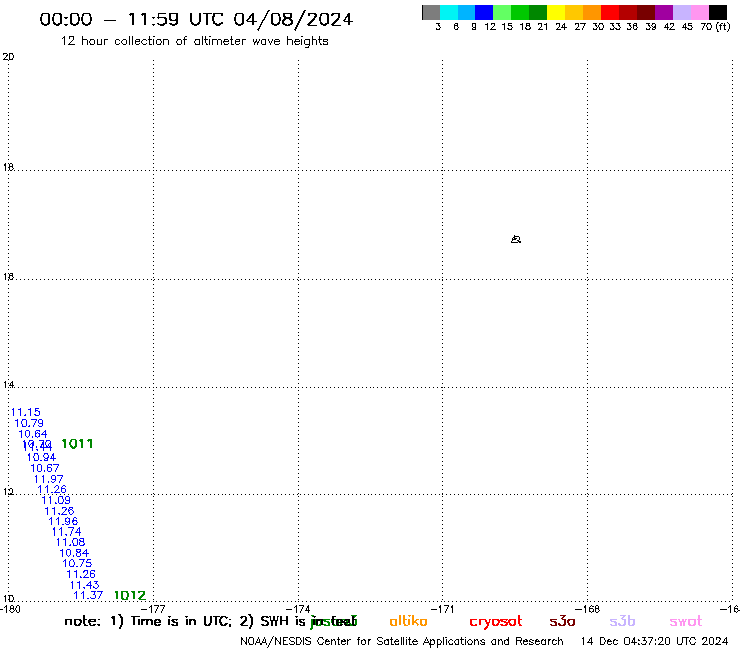Select the black swatch ending the color scale
The width and height of the screenshot is (740, 650).
coord(718,12)
